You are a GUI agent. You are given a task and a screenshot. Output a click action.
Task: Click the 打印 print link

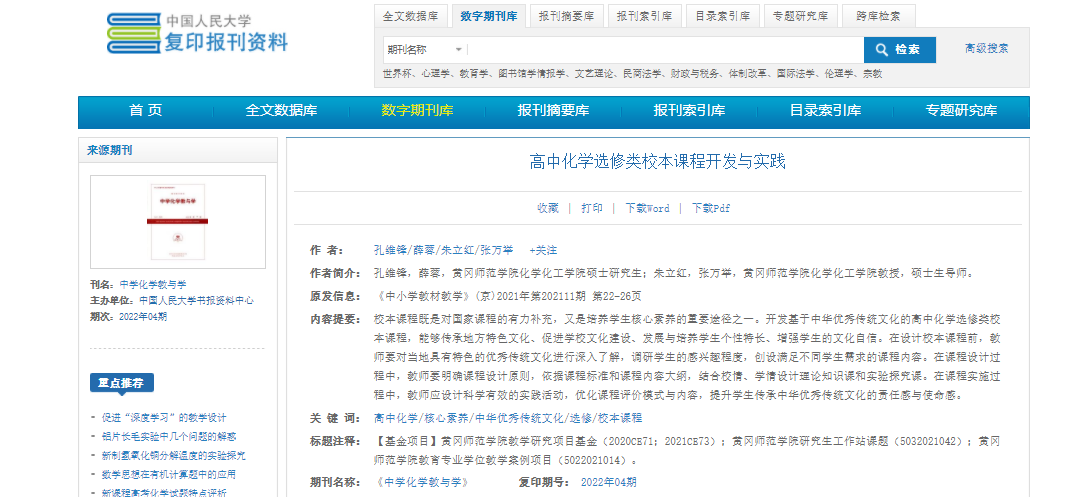[592, 208]
